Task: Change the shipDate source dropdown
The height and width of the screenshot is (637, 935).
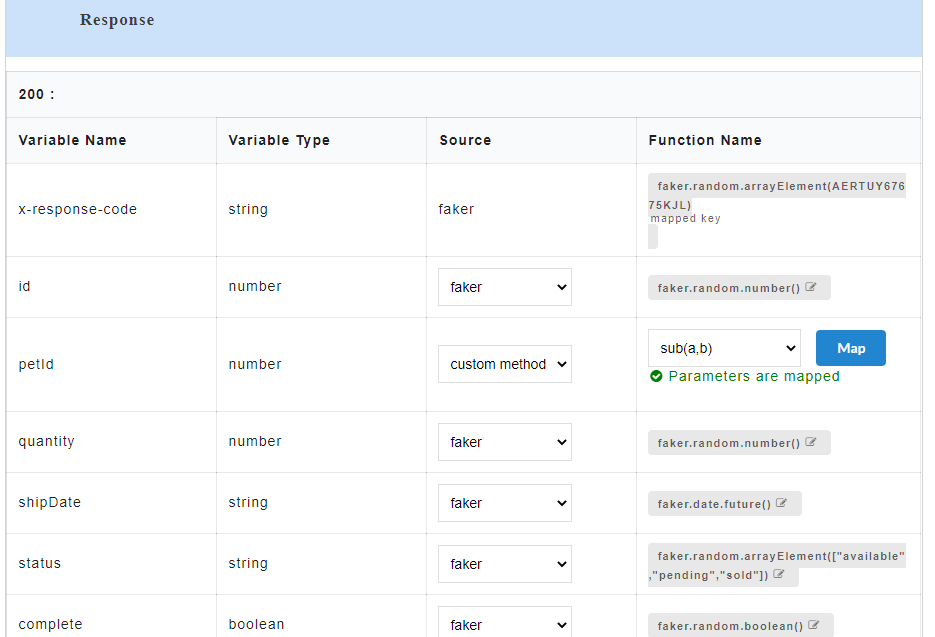Action: 504,503
